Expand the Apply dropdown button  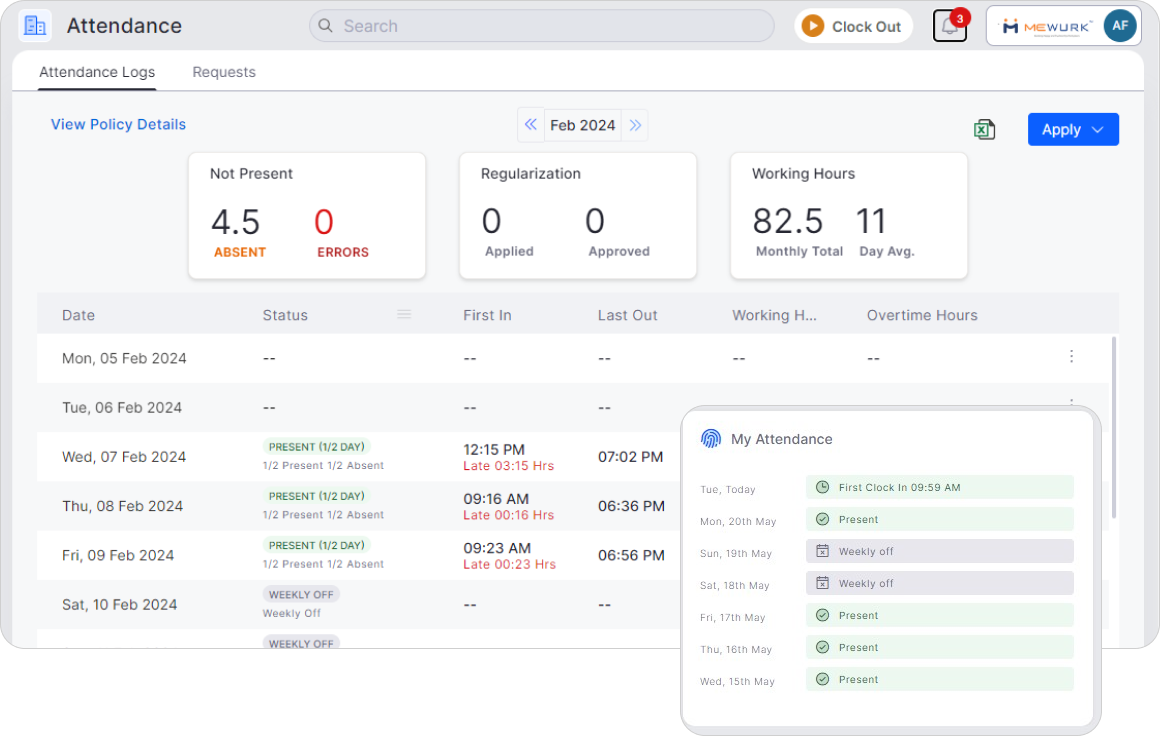click(x=1073, y=129)
